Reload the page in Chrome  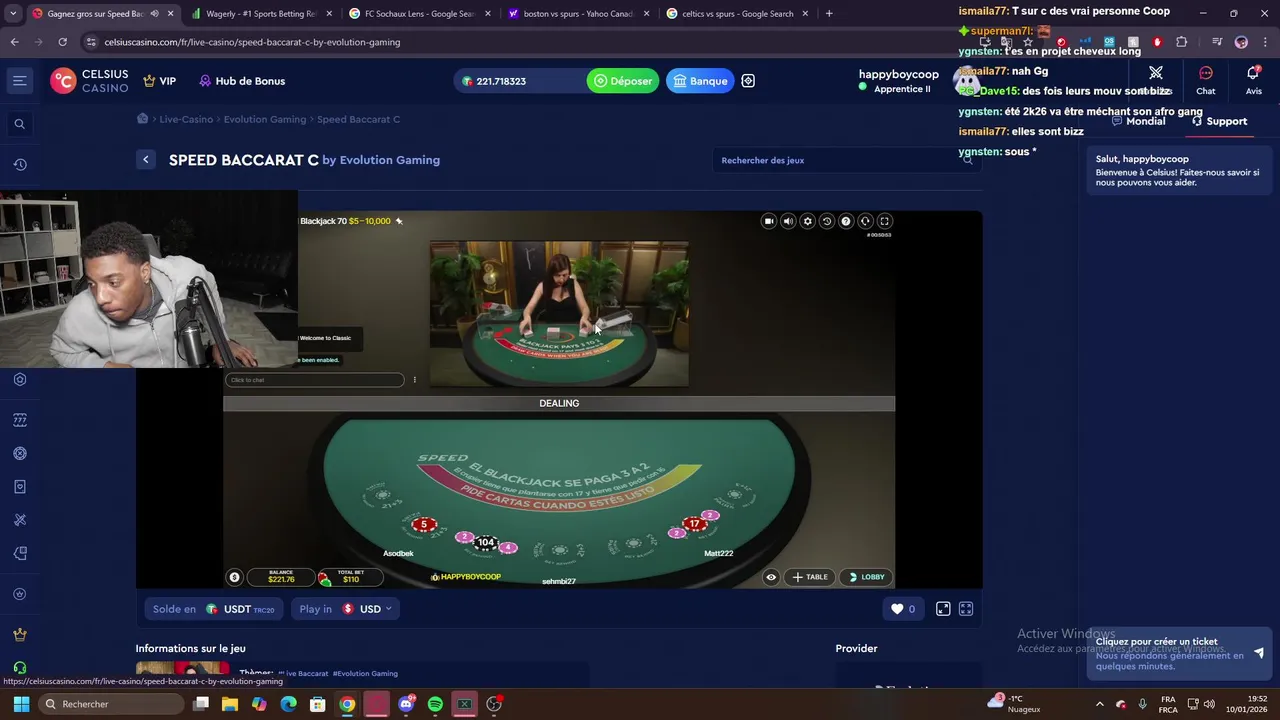coord(62,42)
